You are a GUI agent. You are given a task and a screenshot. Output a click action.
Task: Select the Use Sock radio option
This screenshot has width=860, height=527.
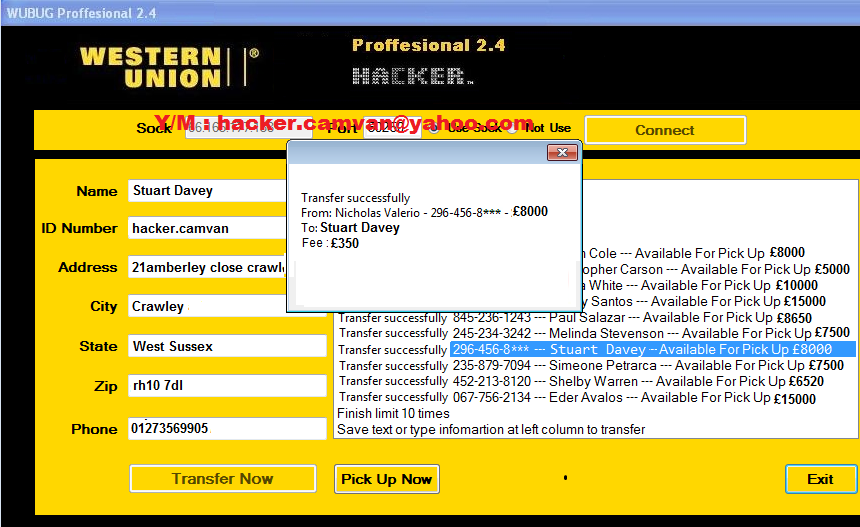[x=434, y=128]
